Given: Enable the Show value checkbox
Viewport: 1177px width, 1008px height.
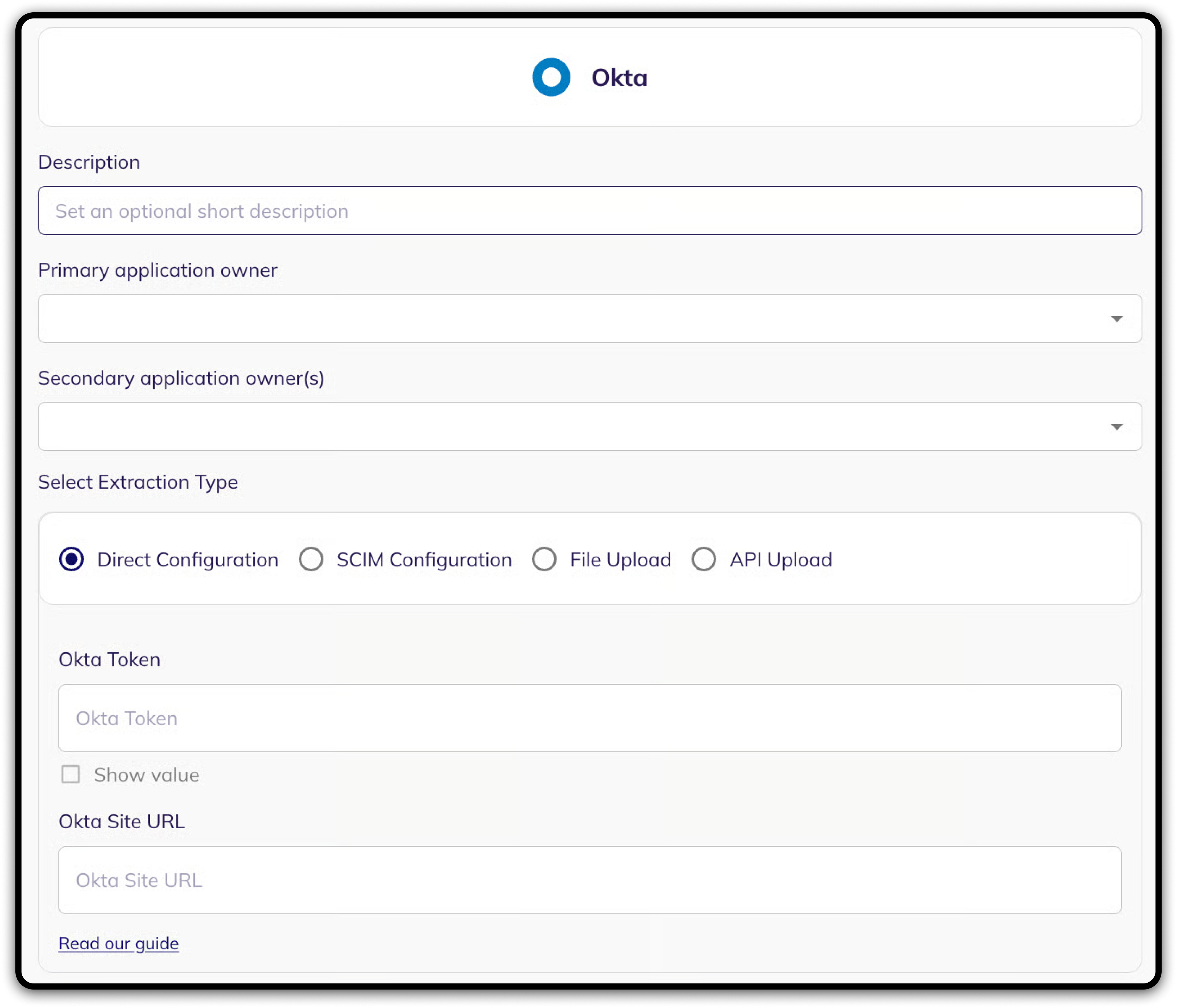Looking at the screenshot, I should [70, 774].
